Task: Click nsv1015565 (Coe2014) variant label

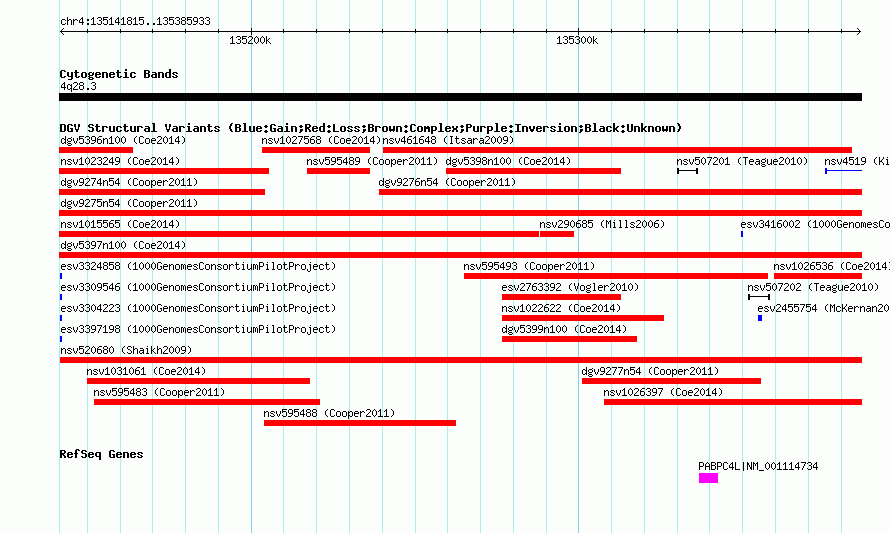Action: [x=120, y=224]
